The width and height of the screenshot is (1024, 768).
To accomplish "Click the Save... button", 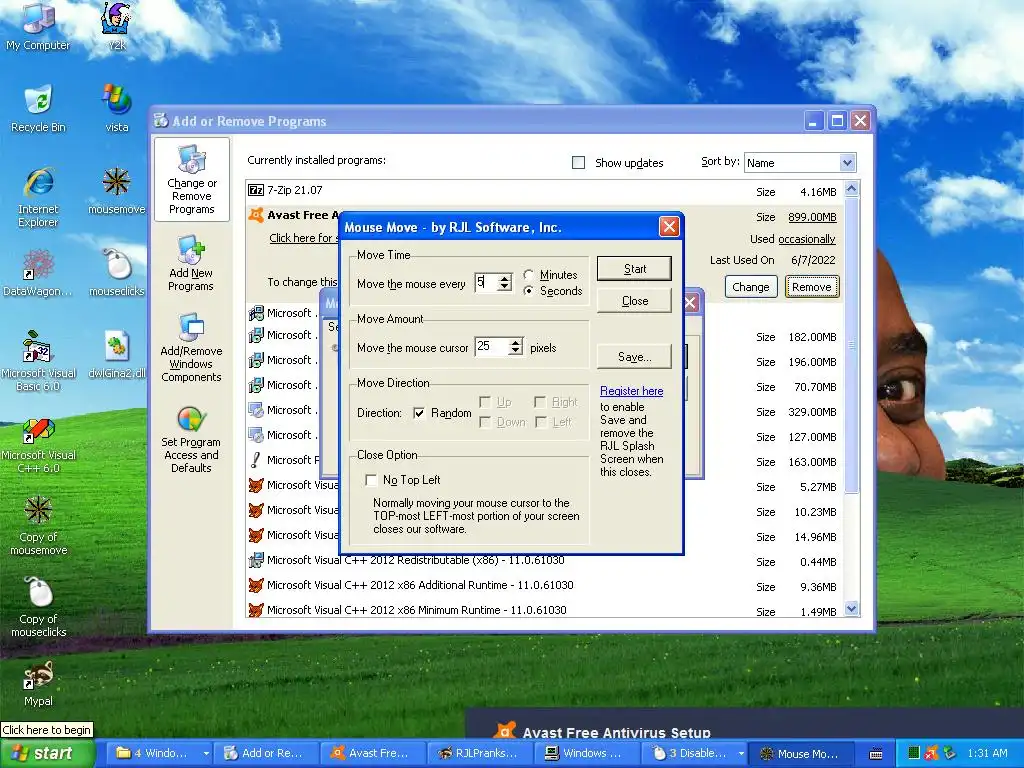I will tap(634, 357).
